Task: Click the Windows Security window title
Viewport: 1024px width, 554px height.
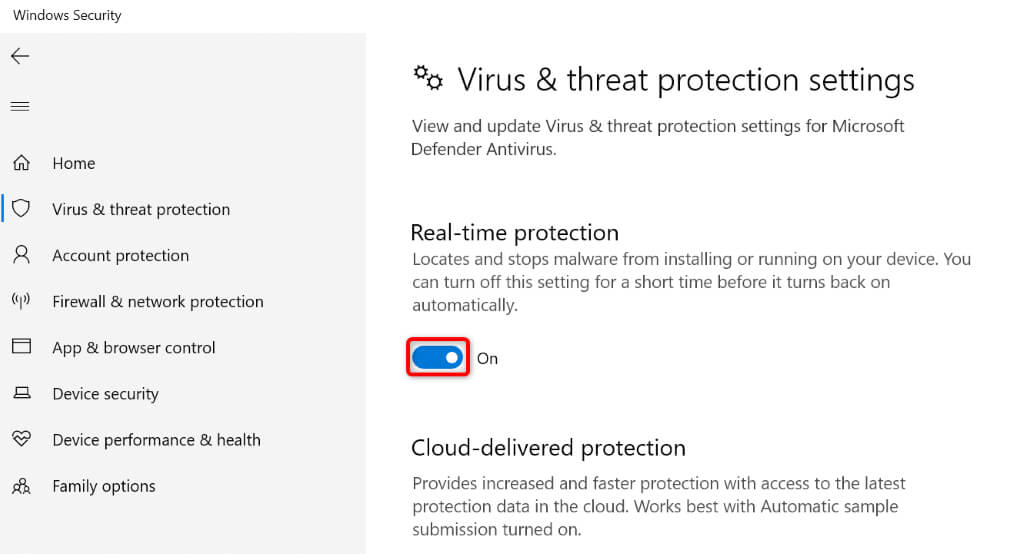Action: 67,16
